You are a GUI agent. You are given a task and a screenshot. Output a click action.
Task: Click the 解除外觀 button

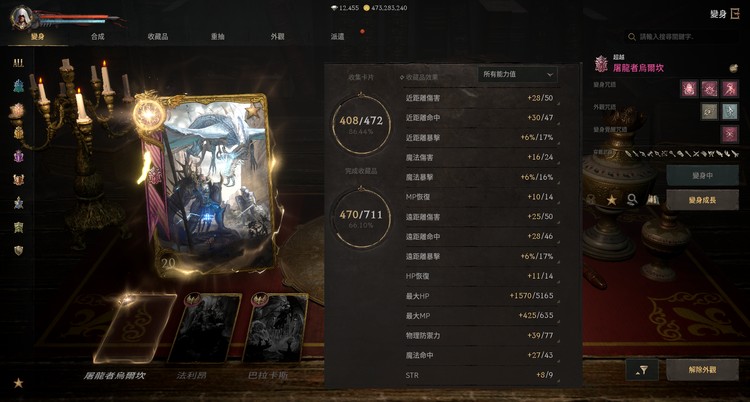coord(702,369)
